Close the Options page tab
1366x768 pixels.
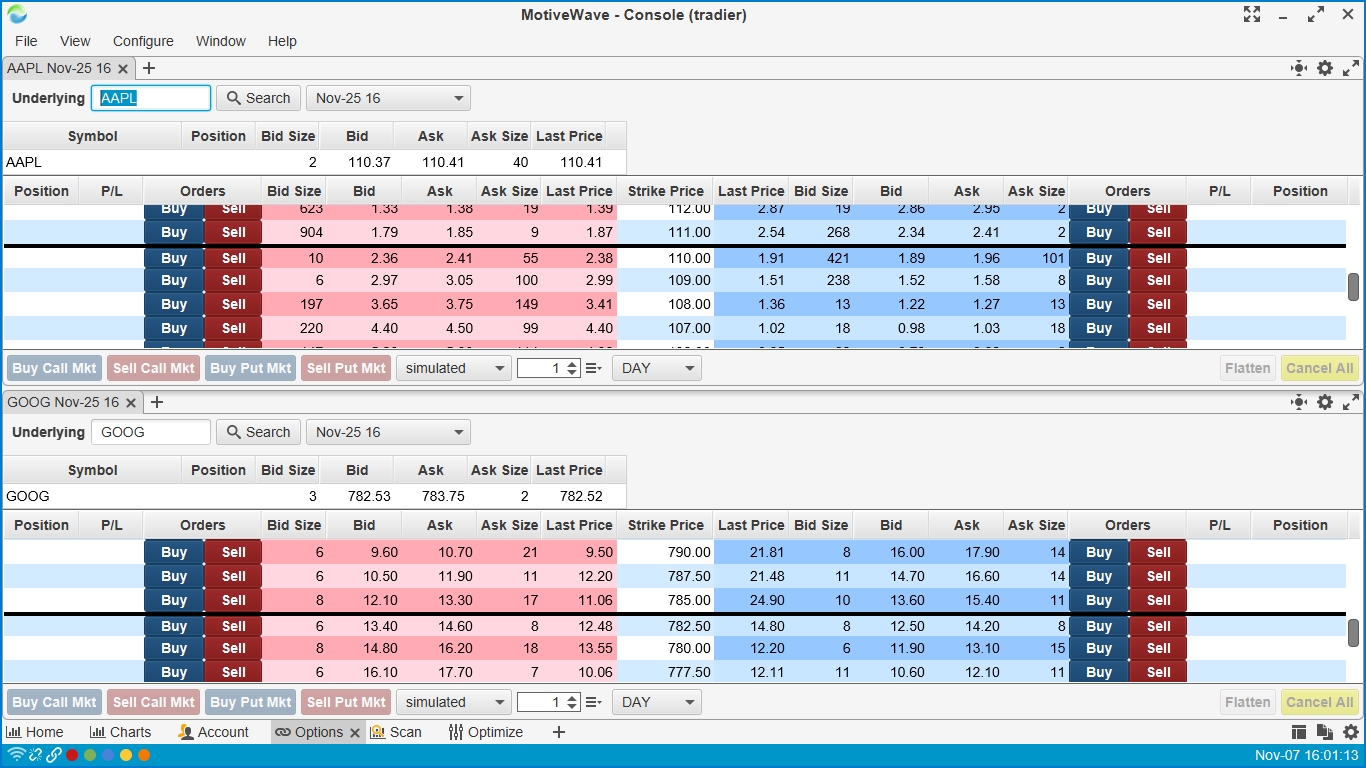(354, 733)
